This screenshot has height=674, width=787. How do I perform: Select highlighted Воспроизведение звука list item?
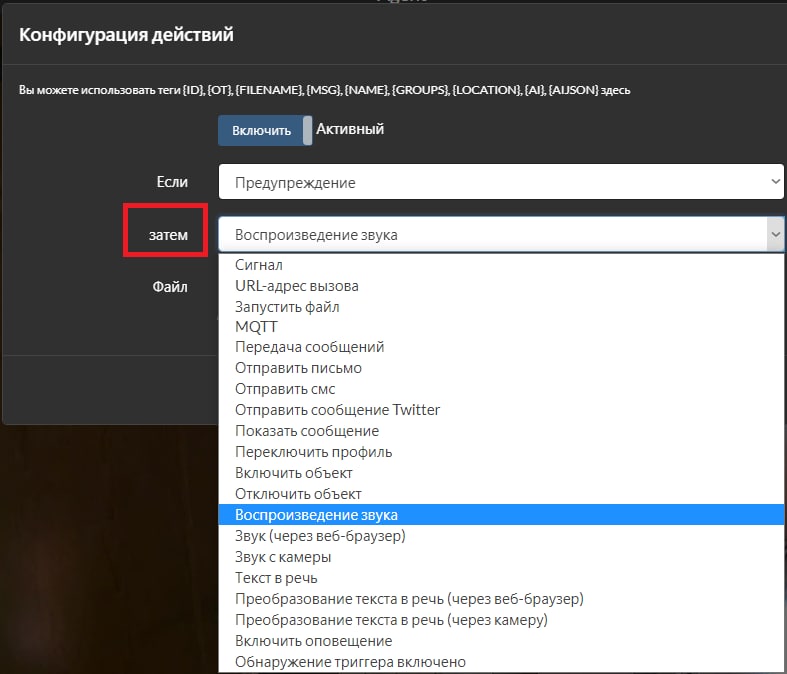click(501, 515)
